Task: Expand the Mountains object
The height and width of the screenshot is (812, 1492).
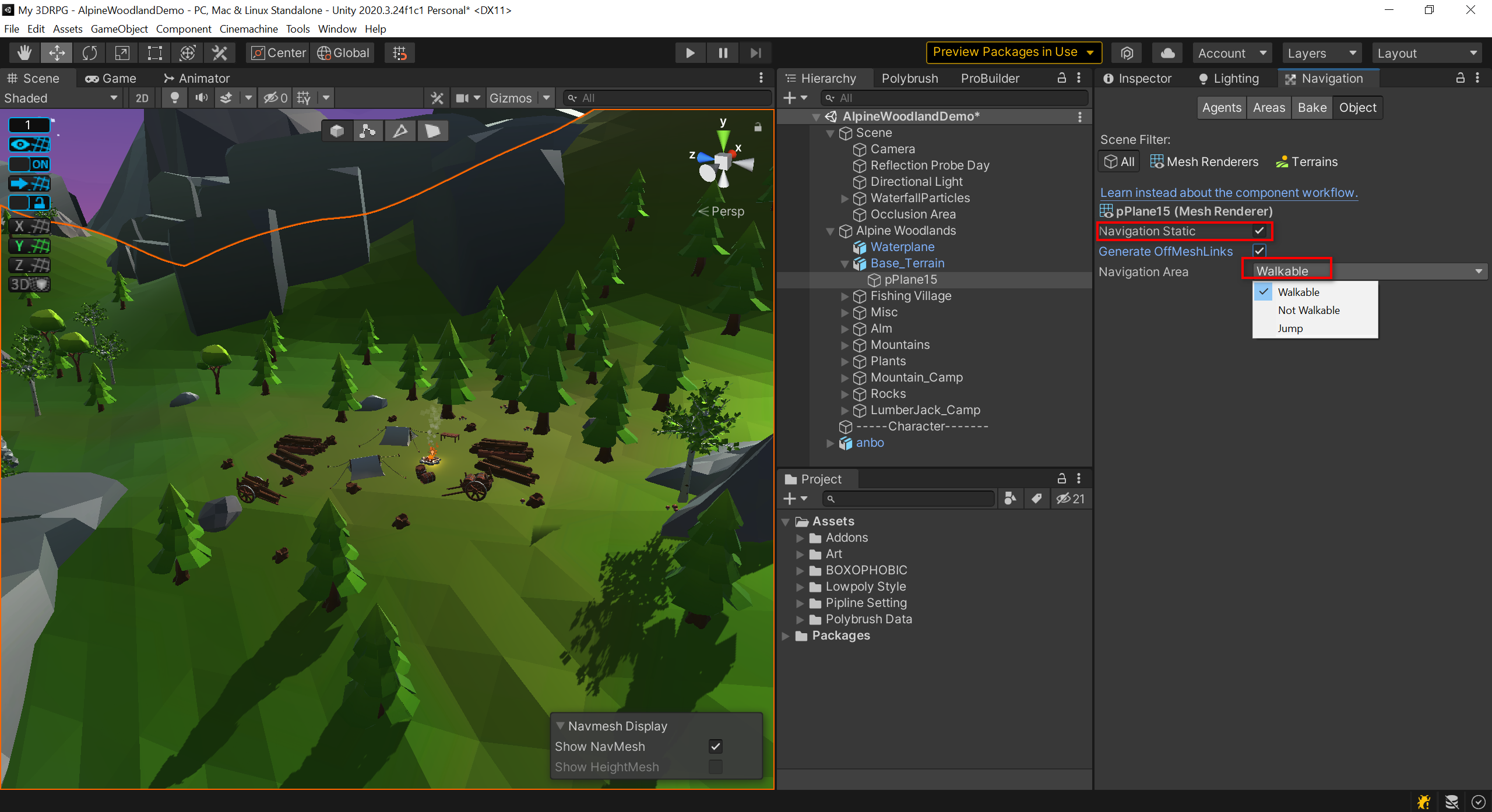Action: pos(844,345)
